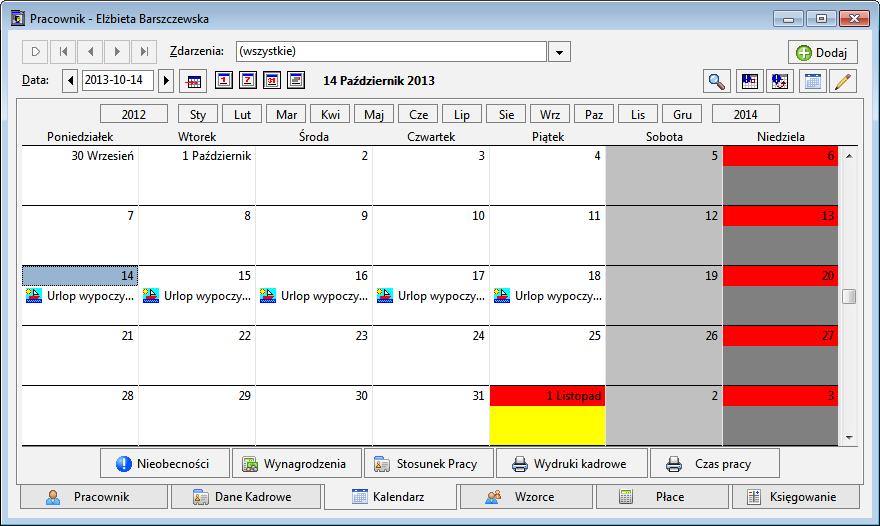880x526 pixels.
Task: Select the Urlop wypoczynkowy entry on day 17
Action: (x=430, y=296)
